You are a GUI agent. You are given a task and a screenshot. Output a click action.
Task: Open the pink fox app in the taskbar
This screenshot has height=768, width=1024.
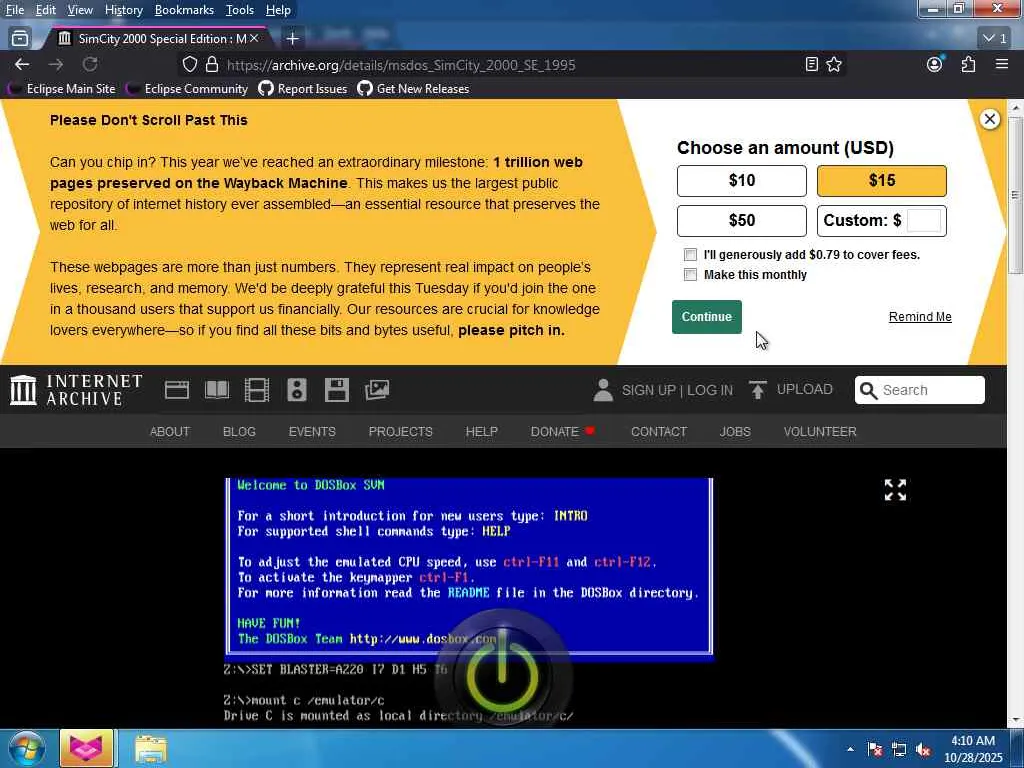pyautogui.click(x=86, y=748)
